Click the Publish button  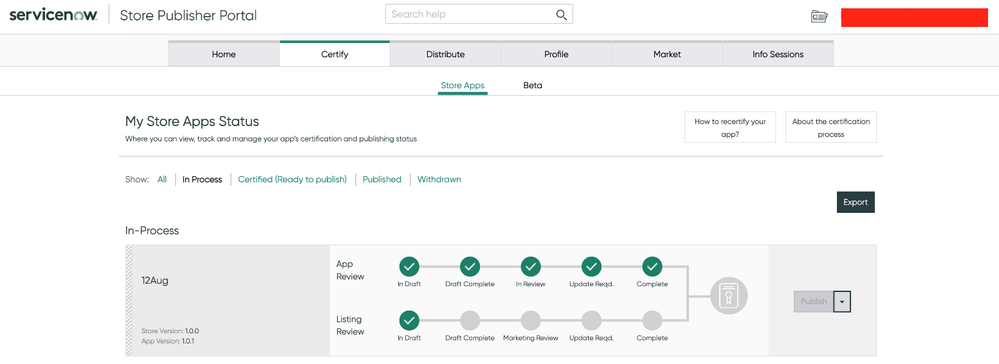[814, 302]
